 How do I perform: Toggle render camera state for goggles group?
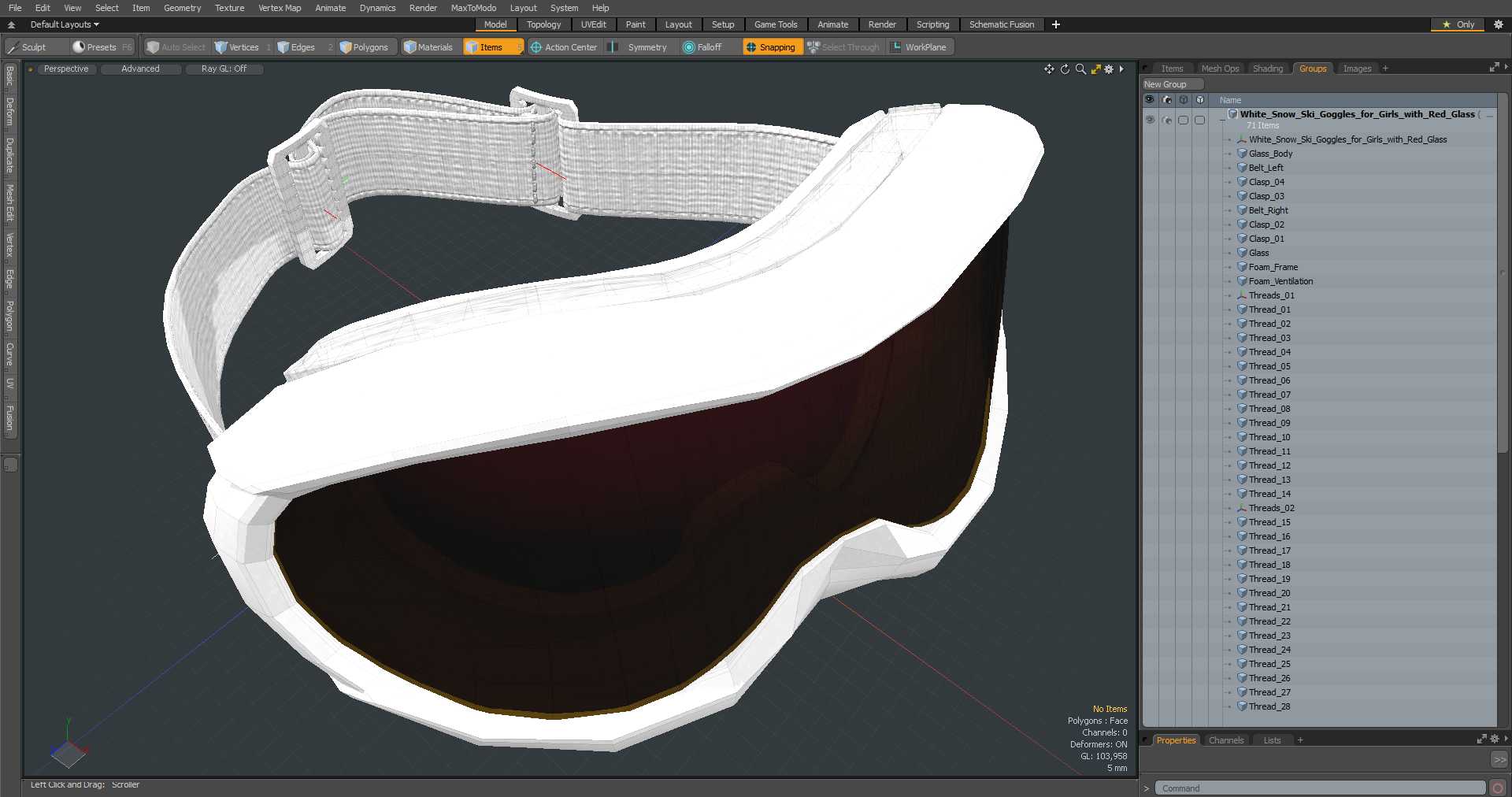coord(1166,120)
